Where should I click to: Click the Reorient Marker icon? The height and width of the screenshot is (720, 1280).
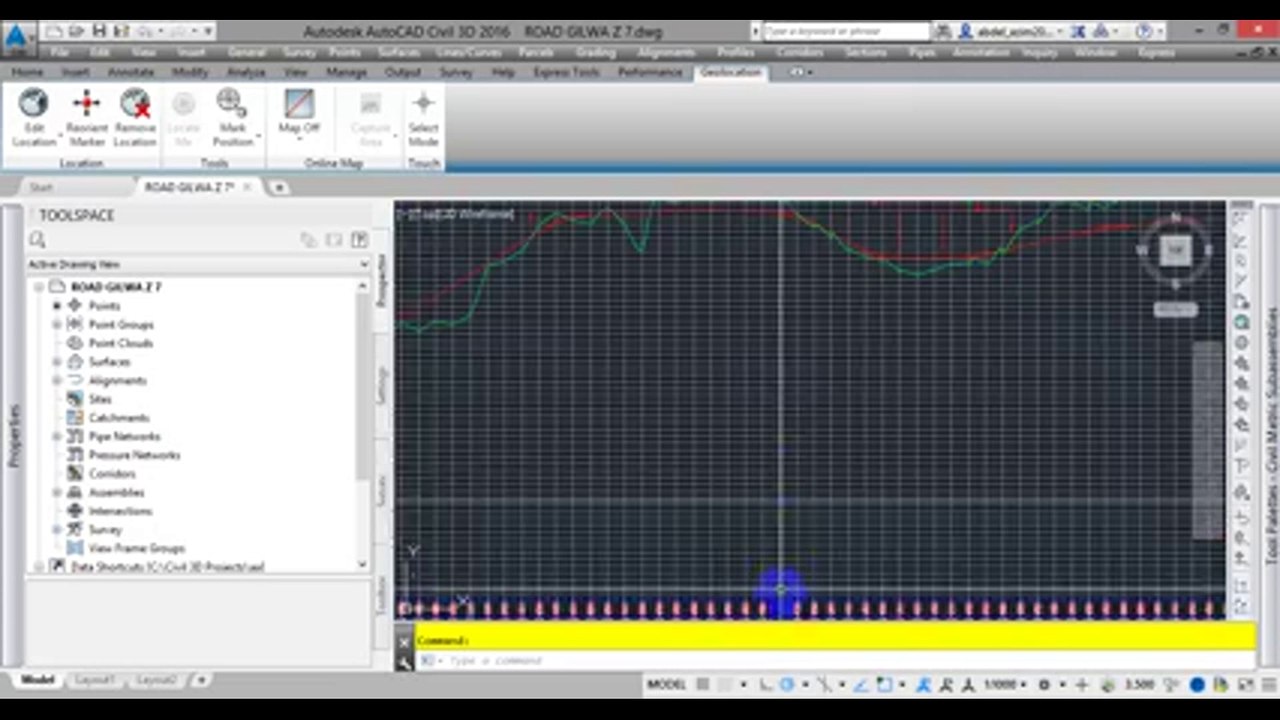point(86,103)
